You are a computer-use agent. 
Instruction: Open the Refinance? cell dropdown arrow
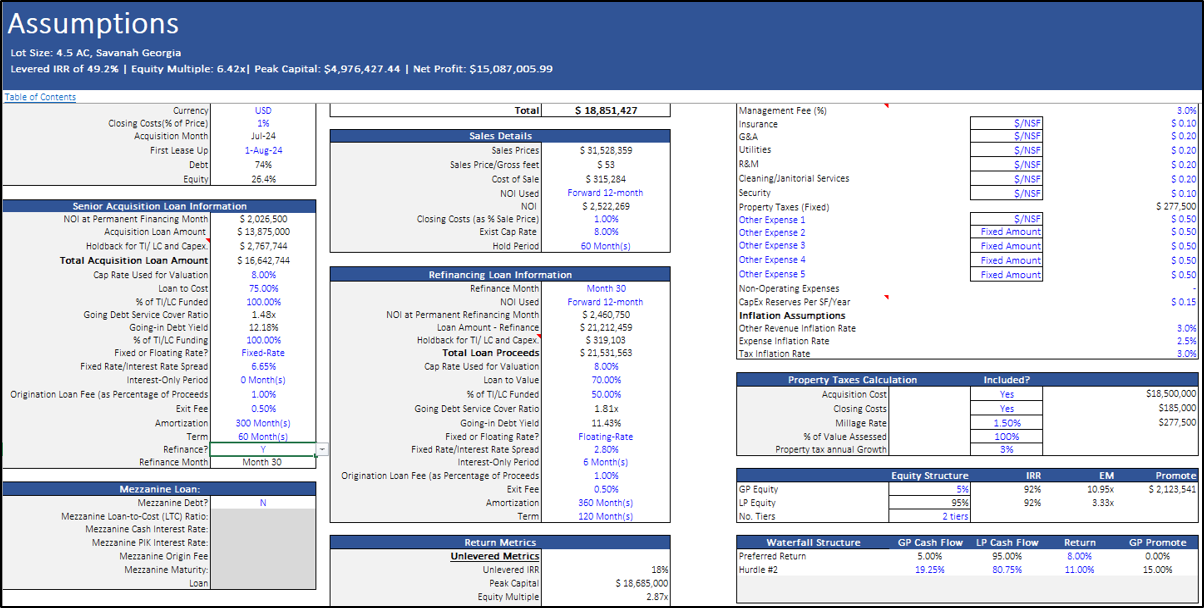[x=322, y=450]
